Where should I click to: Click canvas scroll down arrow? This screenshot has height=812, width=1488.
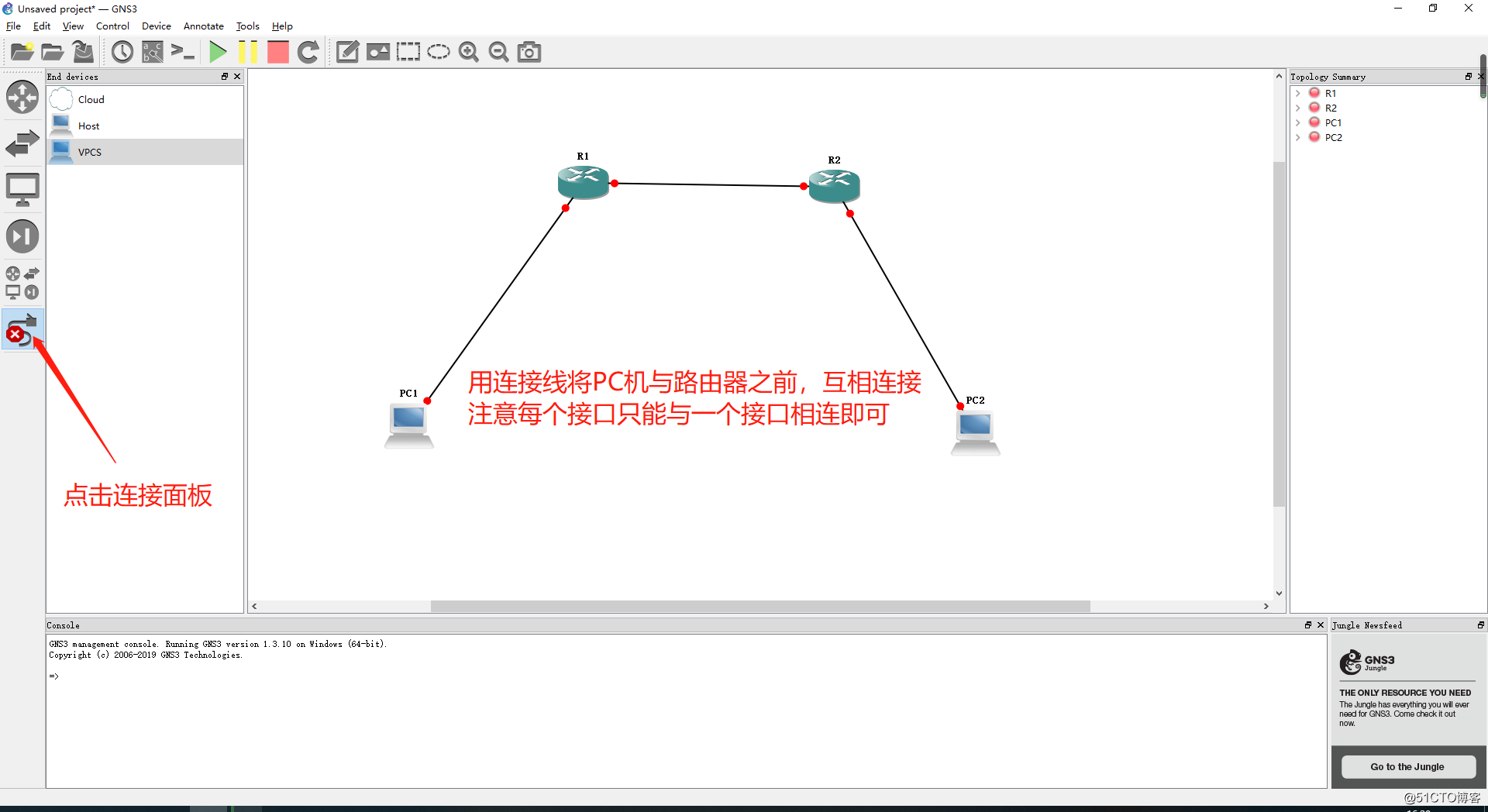(x=1279, y=594)
